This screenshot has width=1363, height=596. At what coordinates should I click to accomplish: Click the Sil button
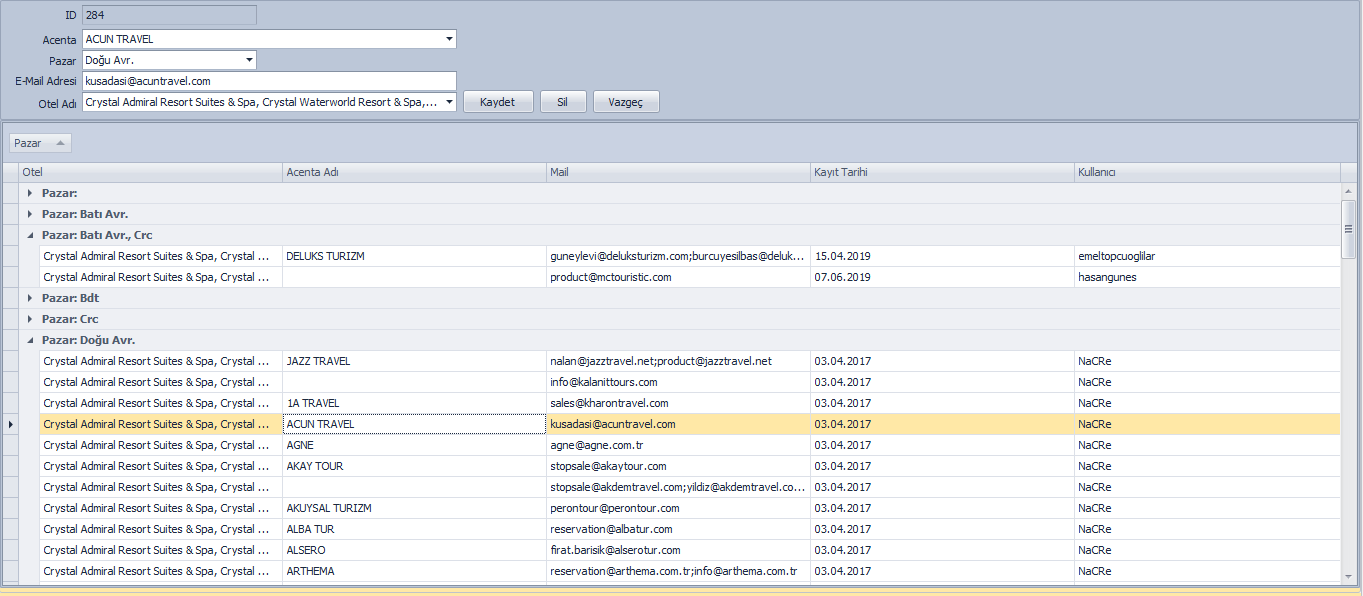pyautogui.click(x=563, y=102)
